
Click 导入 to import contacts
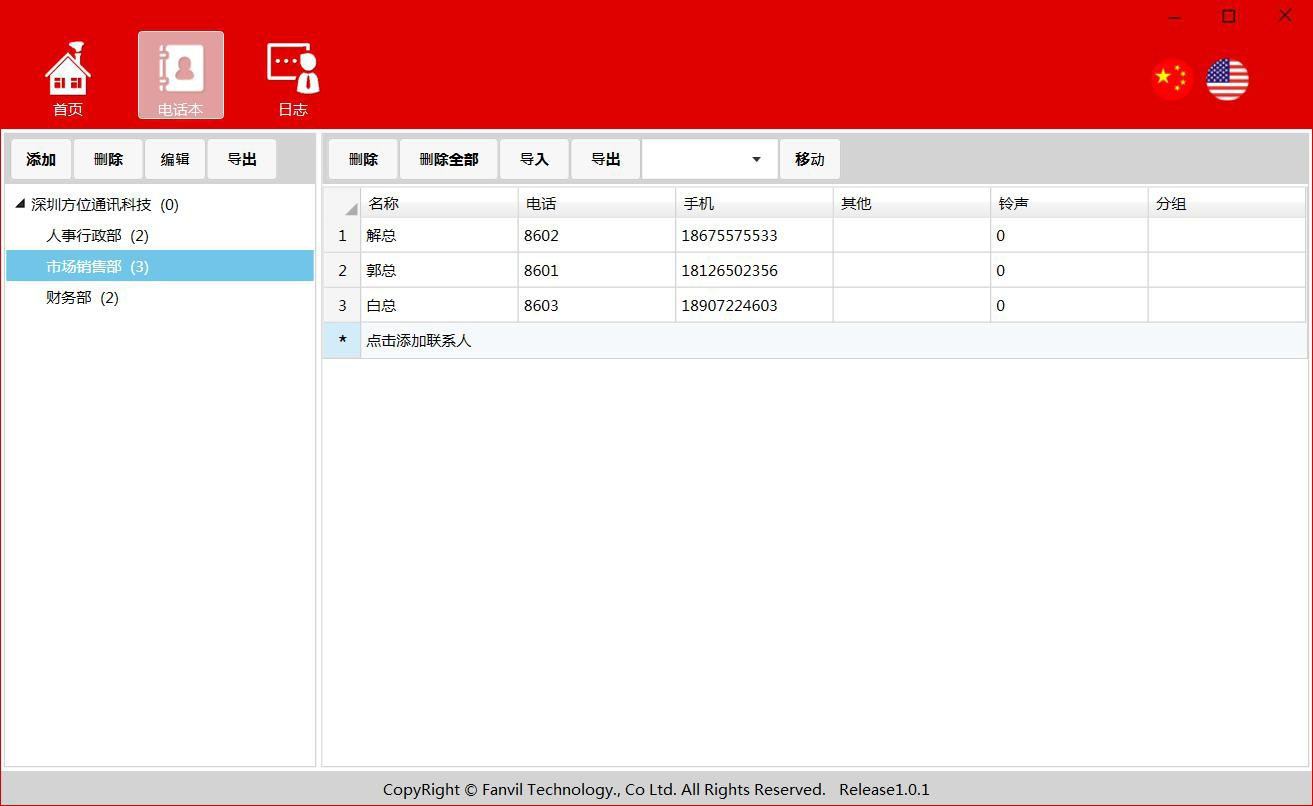point(535,159)
